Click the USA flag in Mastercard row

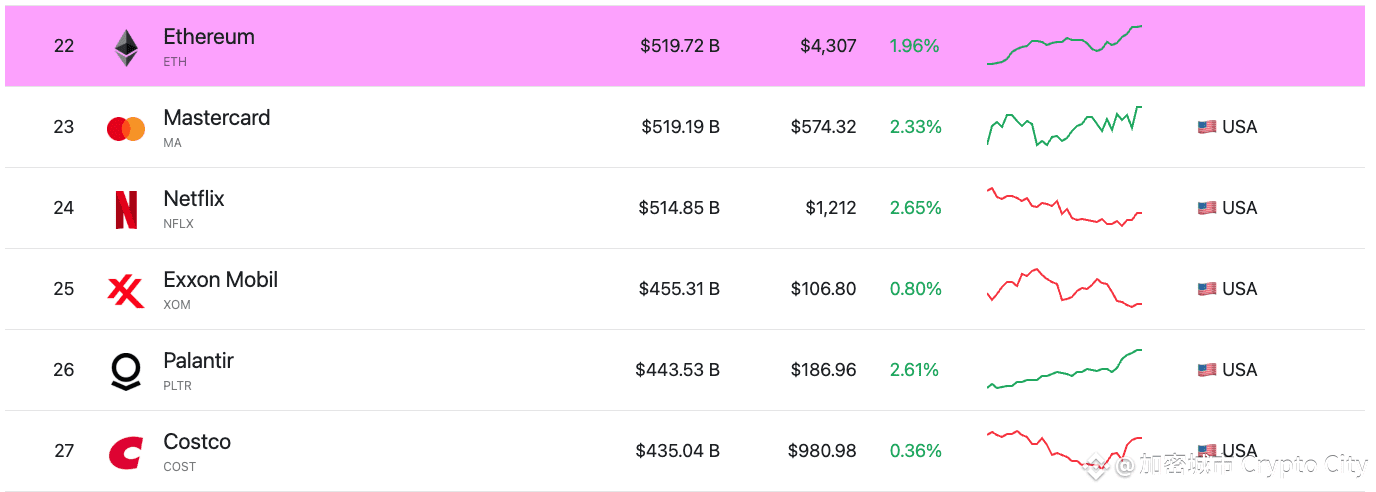click(1207, 127)
